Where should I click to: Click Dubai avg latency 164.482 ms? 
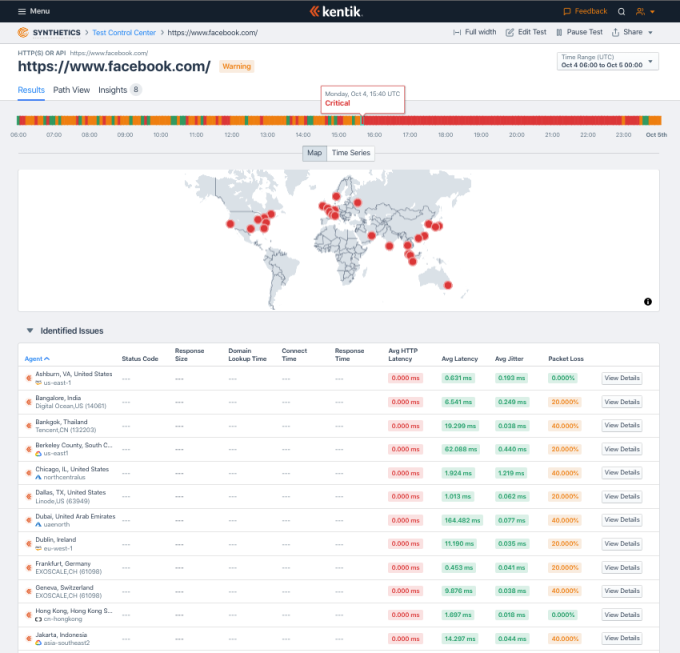(x=462, y=520)
